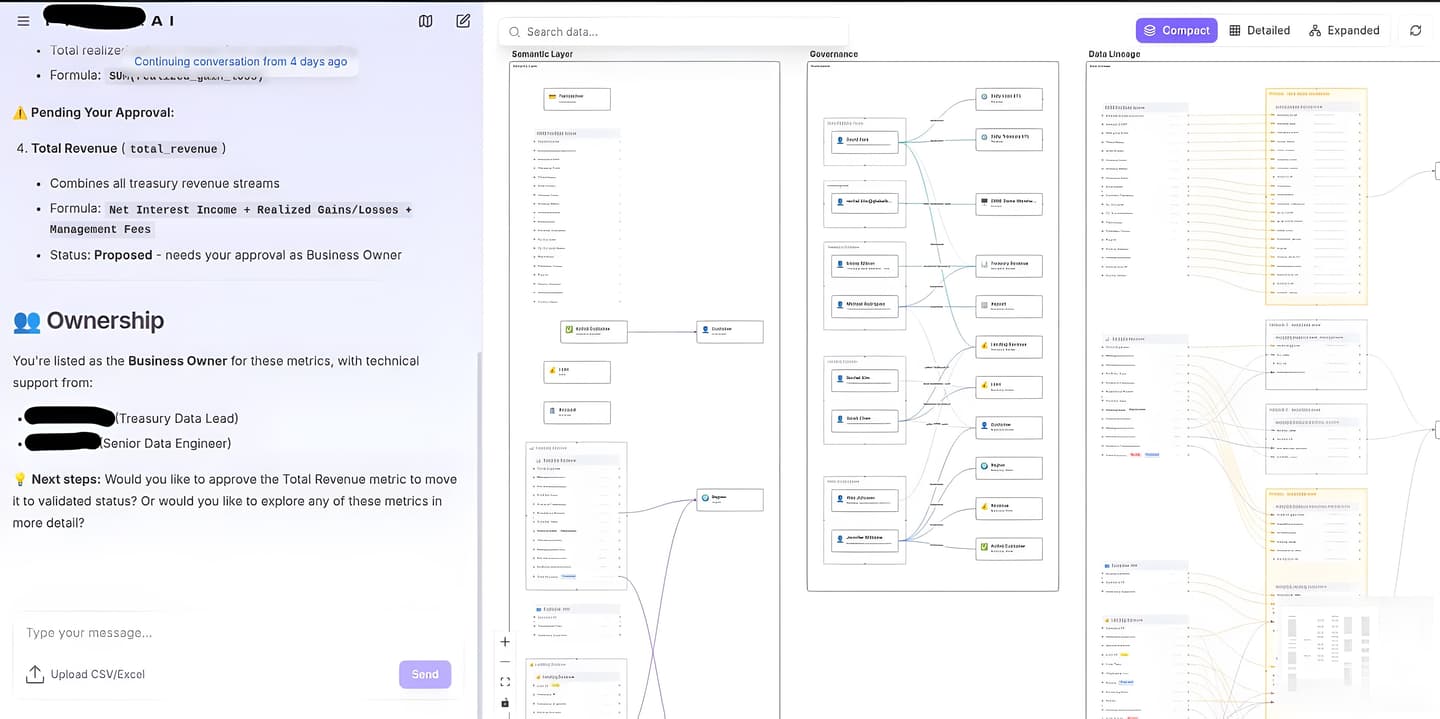Zoom out on the lineage canvas
This screenshot has height=719, width=1440.
coord(504,661)
